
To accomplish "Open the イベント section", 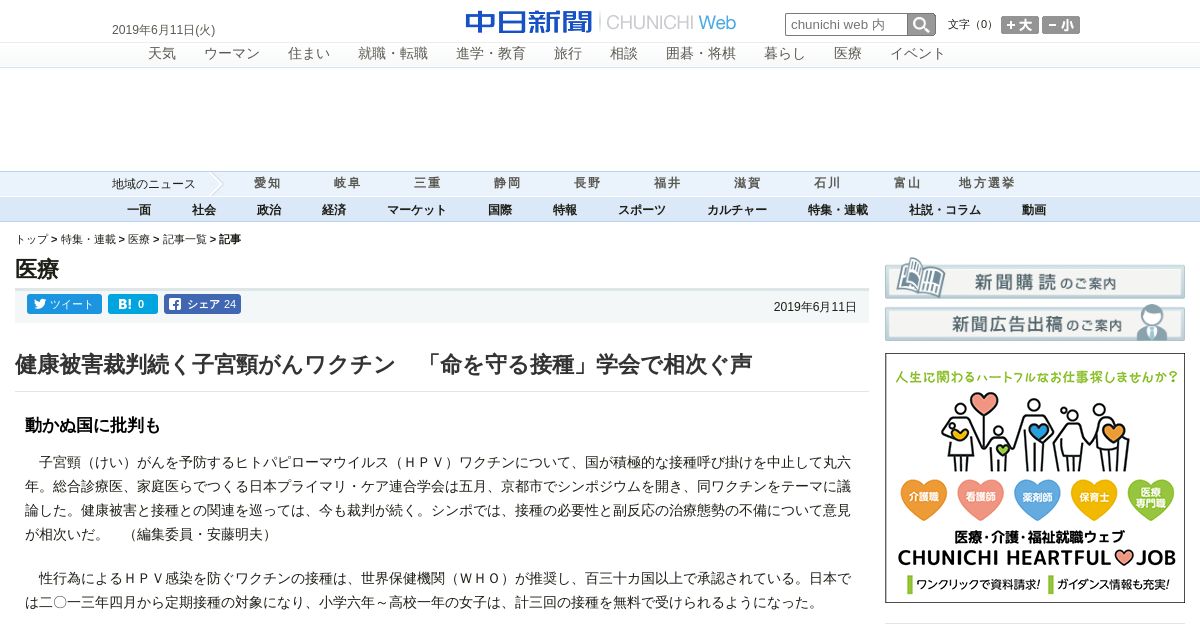I will [918, 54].
